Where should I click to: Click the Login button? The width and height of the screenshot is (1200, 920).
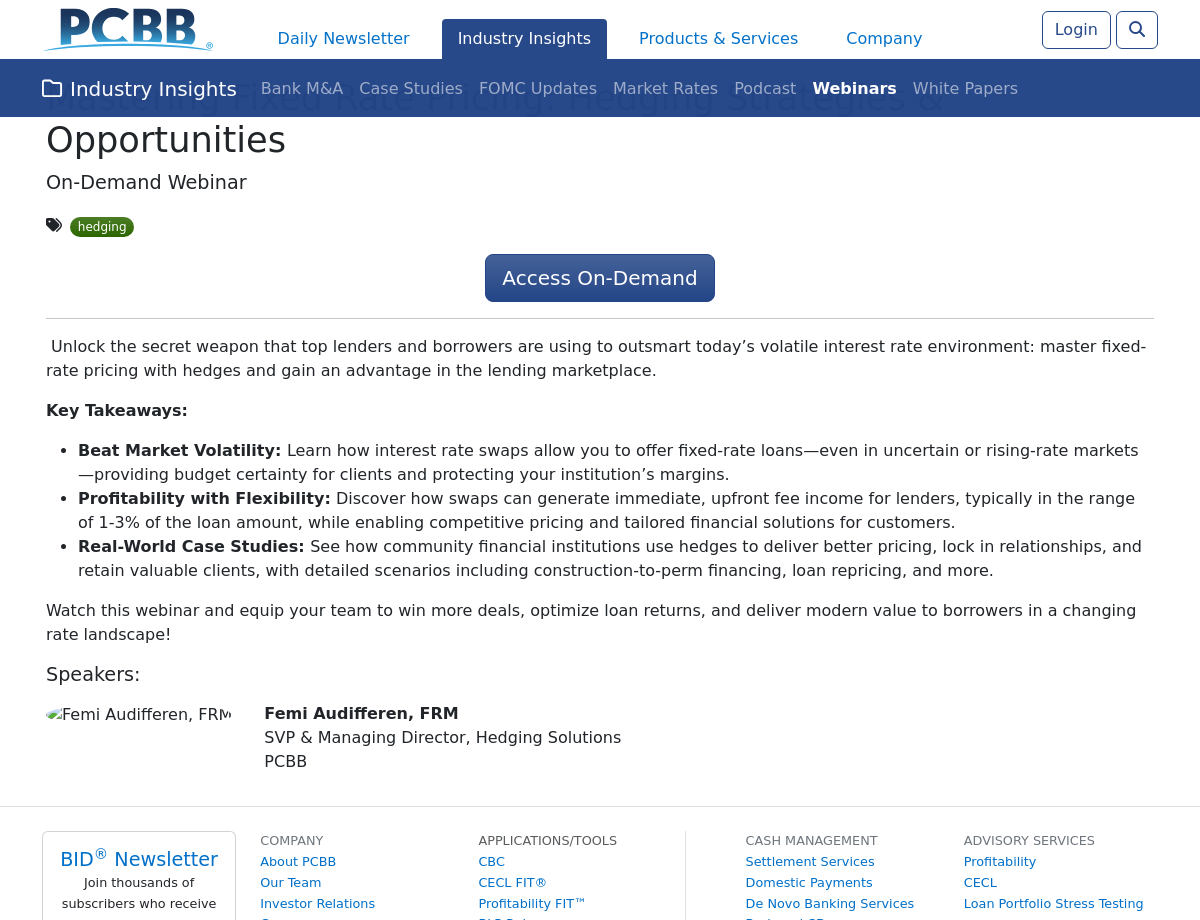pyautogui.click(x=1075, y=30)
